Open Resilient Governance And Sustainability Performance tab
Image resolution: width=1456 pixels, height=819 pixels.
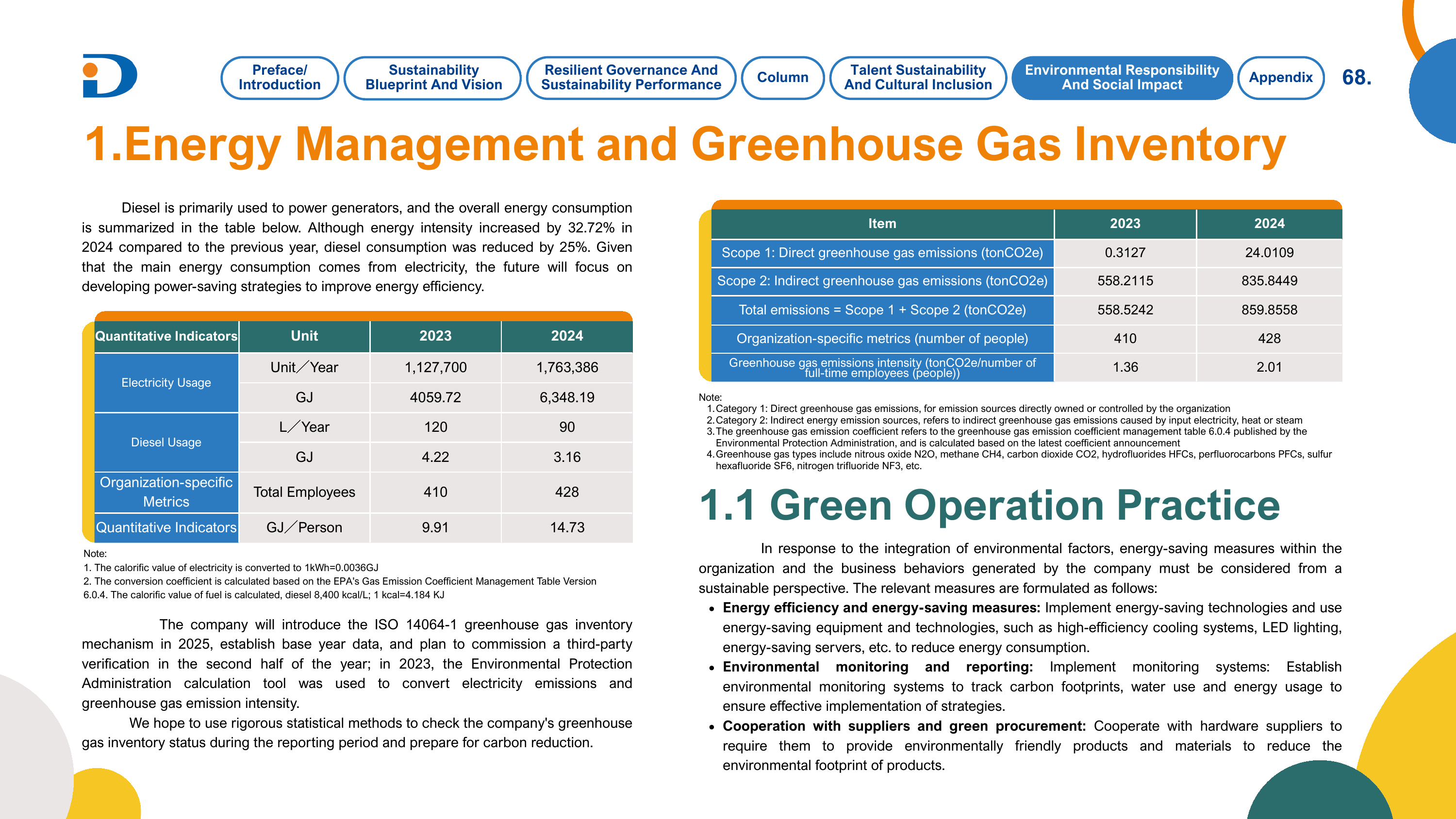pyautogui.click(x=631, y=78)
